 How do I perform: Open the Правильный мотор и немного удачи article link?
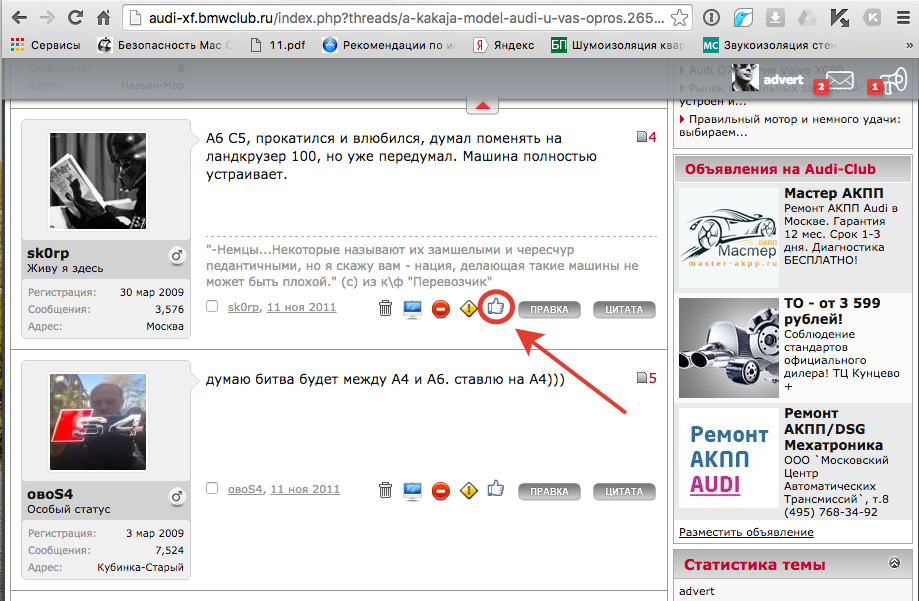(x=789, y=125)
